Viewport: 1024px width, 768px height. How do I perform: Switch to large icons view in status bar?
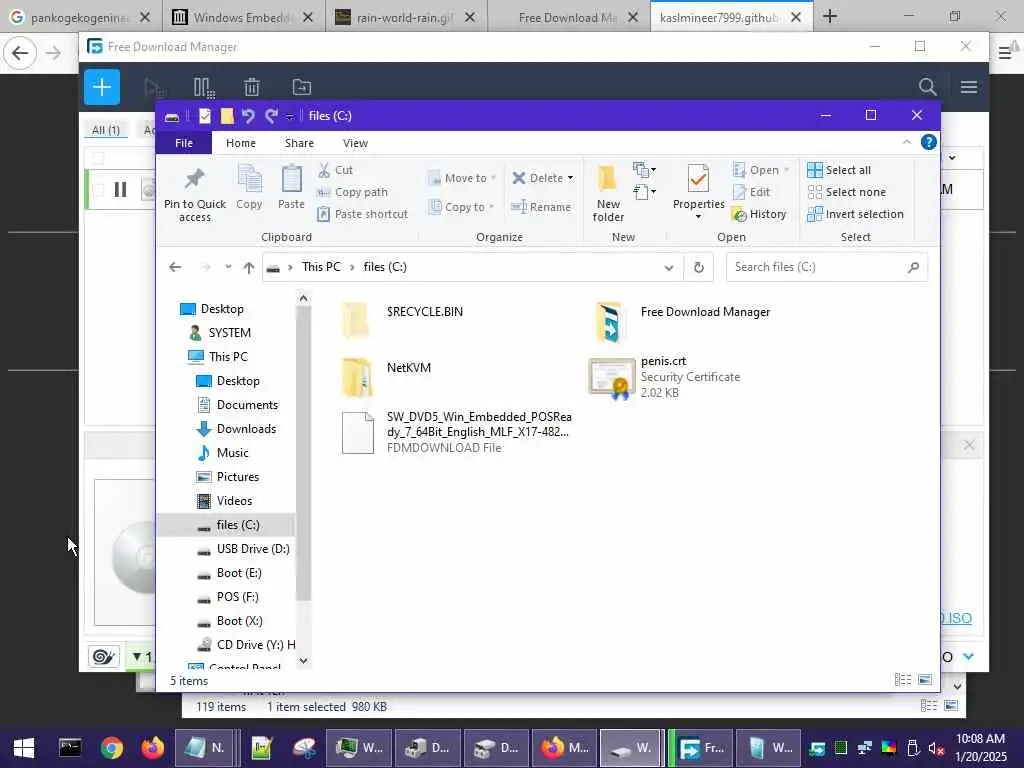pos(925,680)
